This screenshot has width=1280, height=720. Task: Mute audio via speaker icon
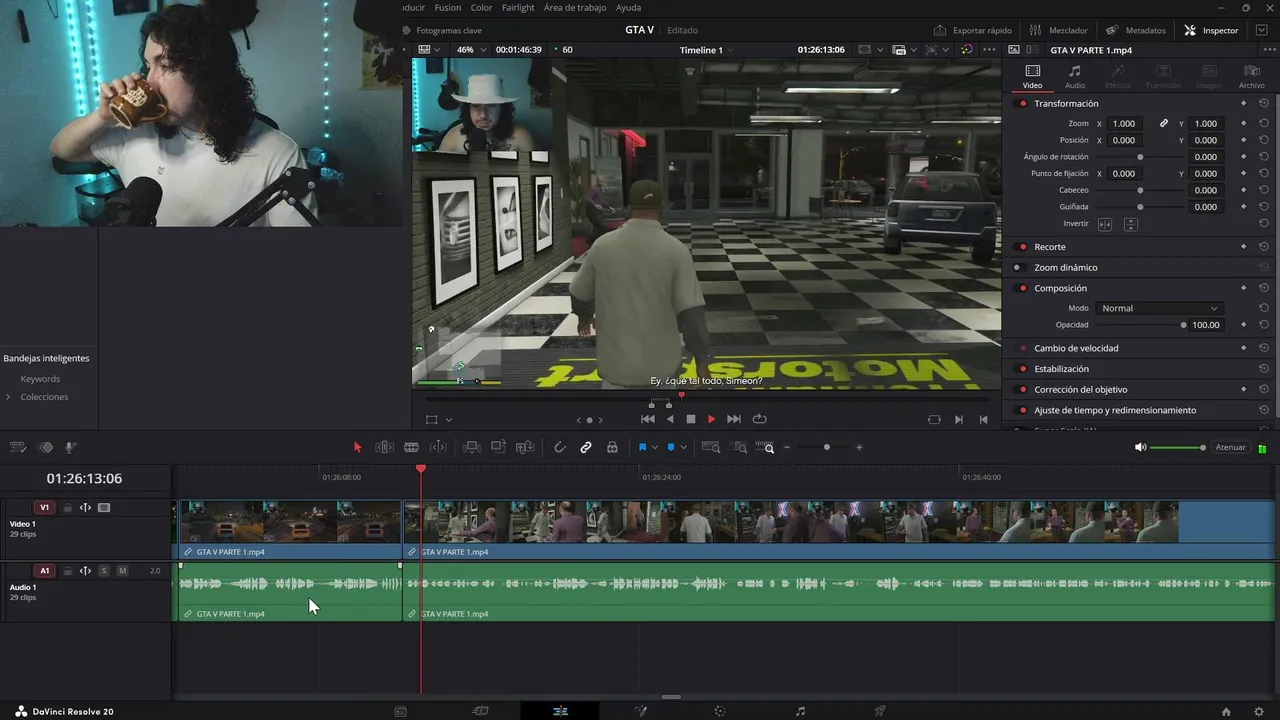pos(1140,447)
